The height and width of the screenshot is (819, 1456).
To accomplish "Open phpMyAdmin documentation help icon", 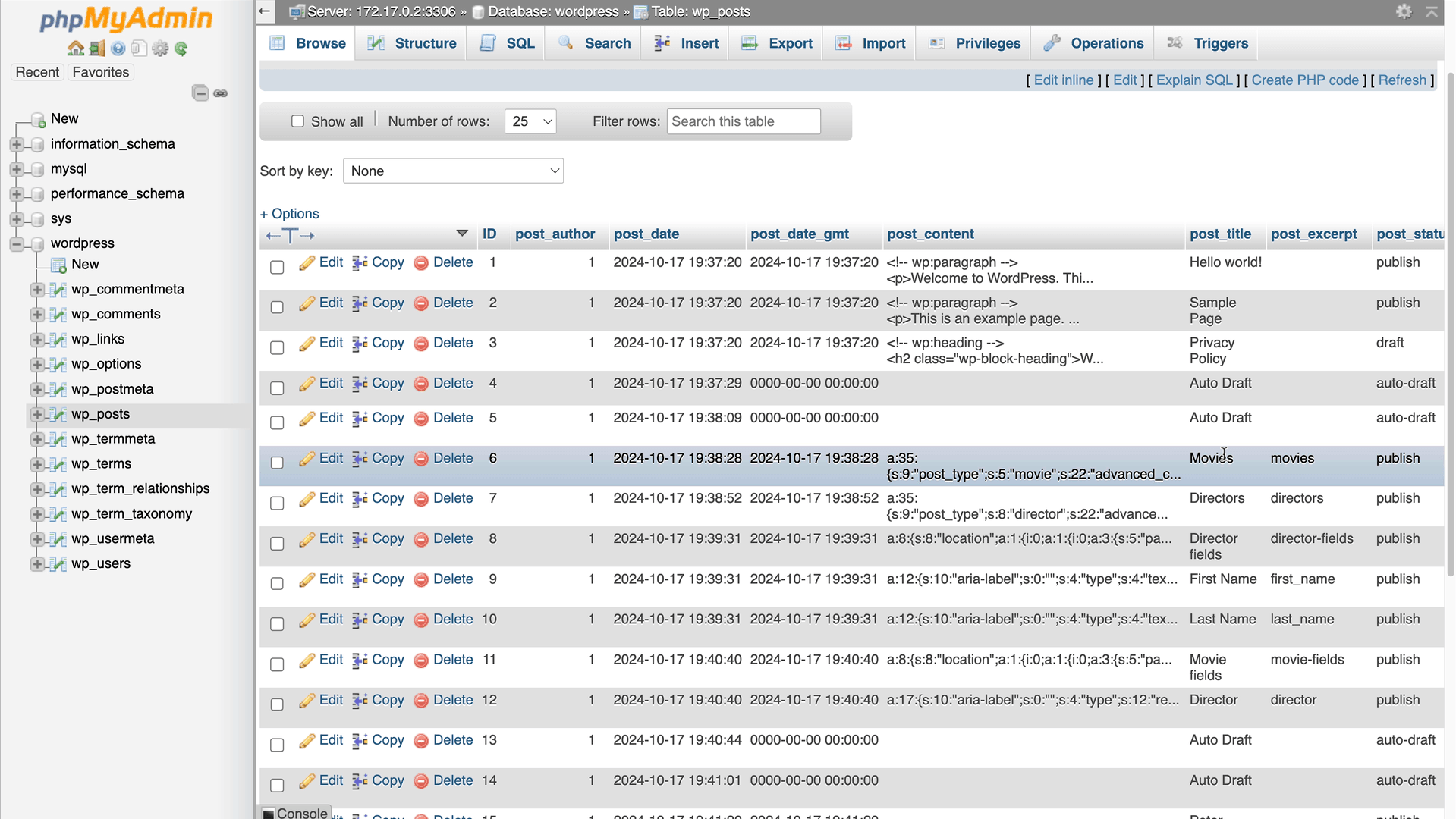I will tap(118, 49).
